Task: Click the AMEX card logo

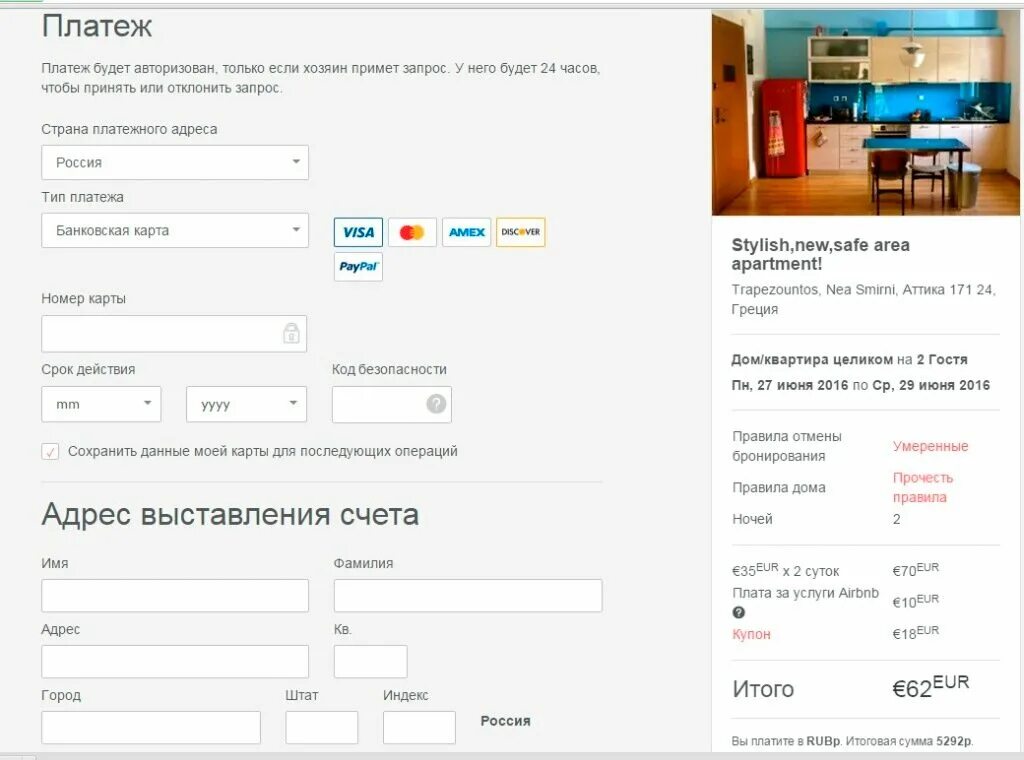Action: (x=466, y=232)
